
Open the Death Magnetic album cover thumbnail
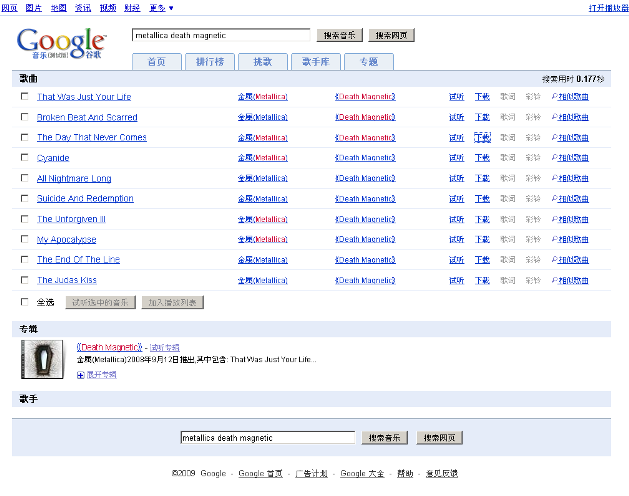pos(42,359)
